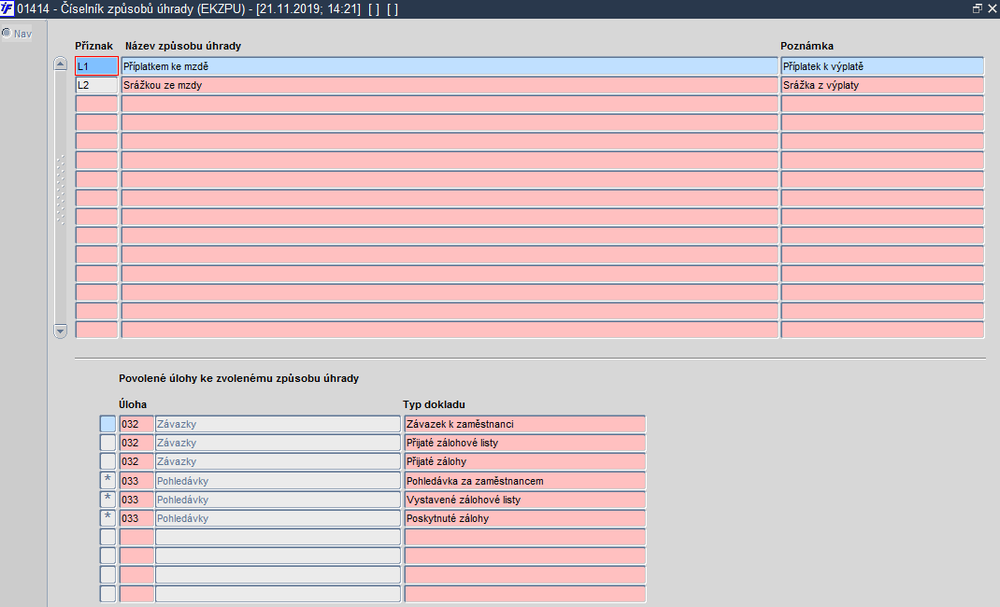This screenshot has width=1000, height=607.
Task: Toggle starred checkbox for Vystavené zálohové listy
Action: click(108, 499)
